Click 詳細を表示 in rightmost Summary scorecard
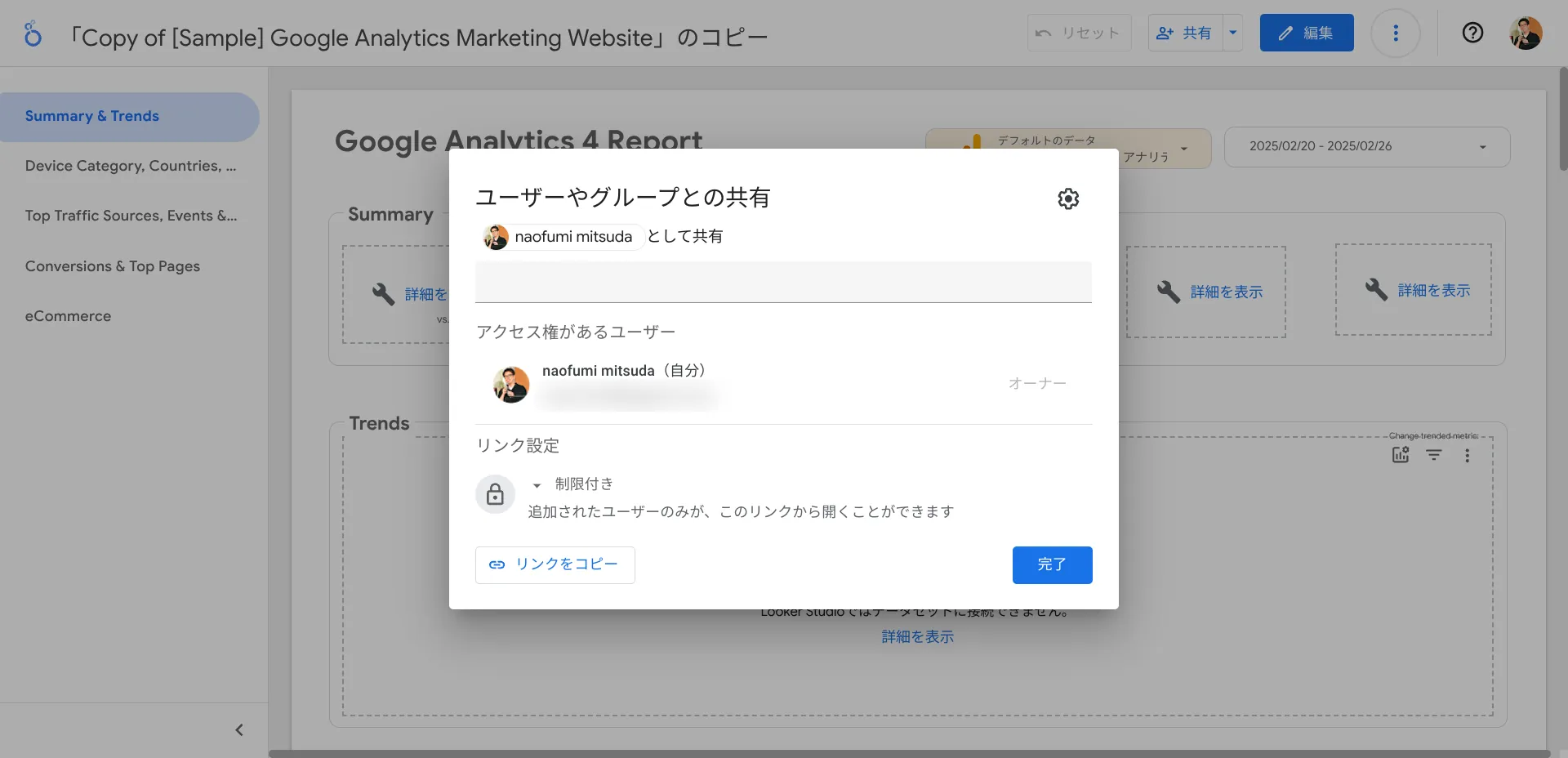Image resolution: width=1568 pixels, height=758 pixels. click(1433, 290)
